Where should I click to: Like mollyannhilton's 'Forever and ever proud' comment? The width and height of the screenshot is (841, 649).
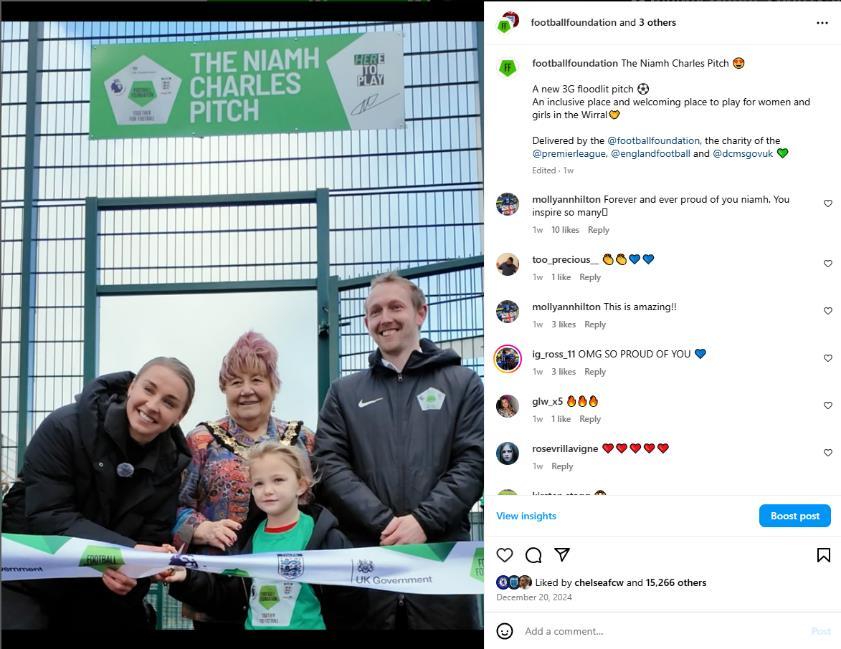828,203
